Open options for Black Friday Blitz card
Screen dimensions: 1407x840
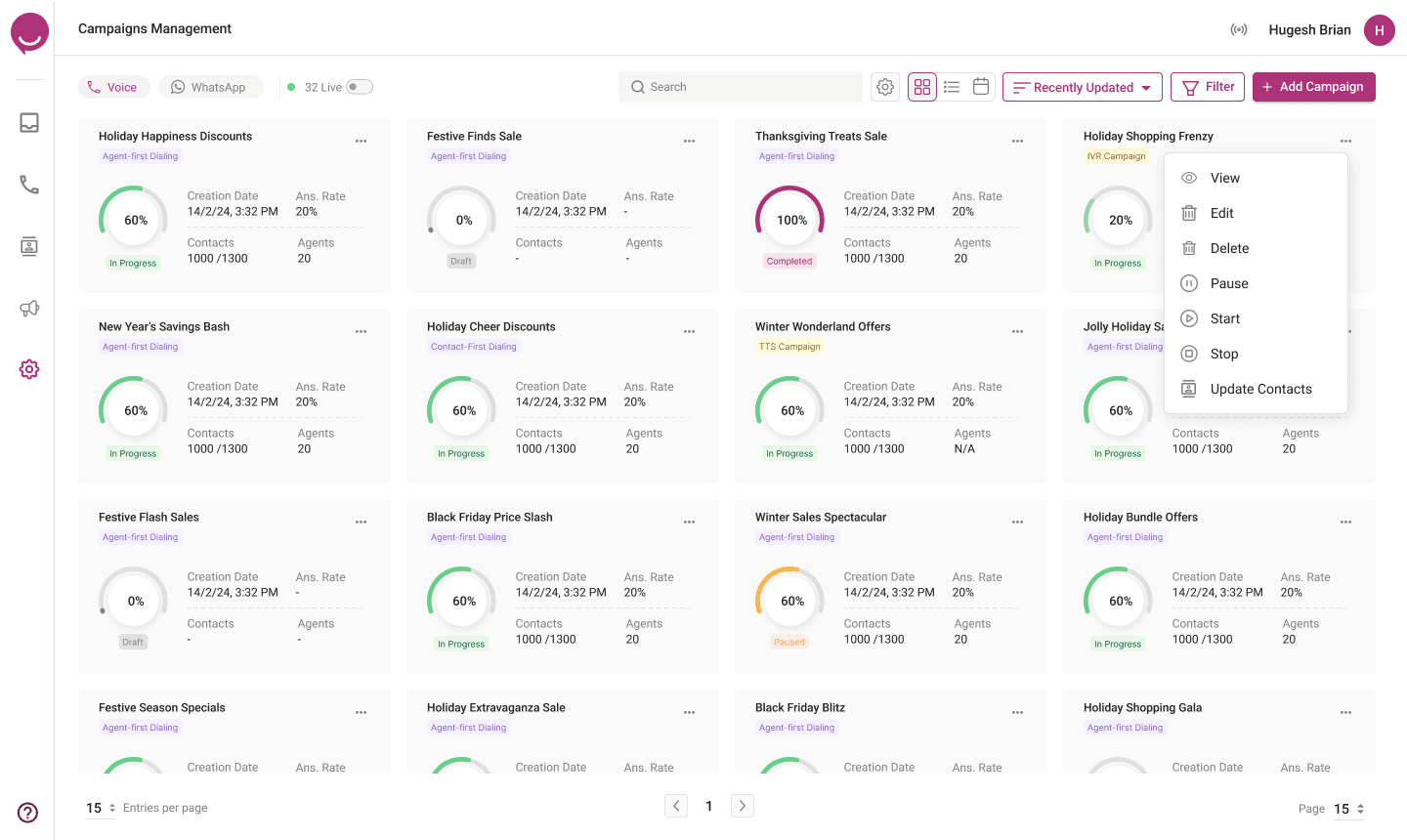(1018, 713)
